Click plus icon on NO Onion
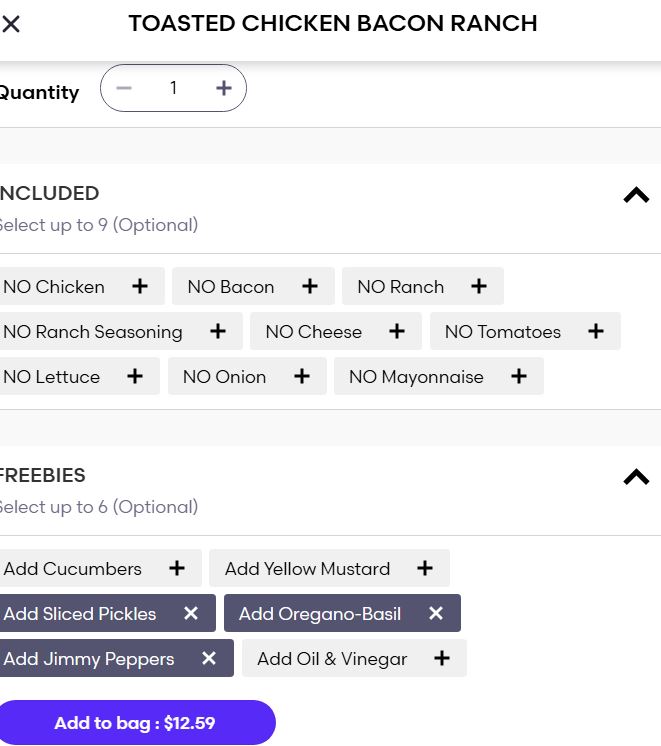 302,376
